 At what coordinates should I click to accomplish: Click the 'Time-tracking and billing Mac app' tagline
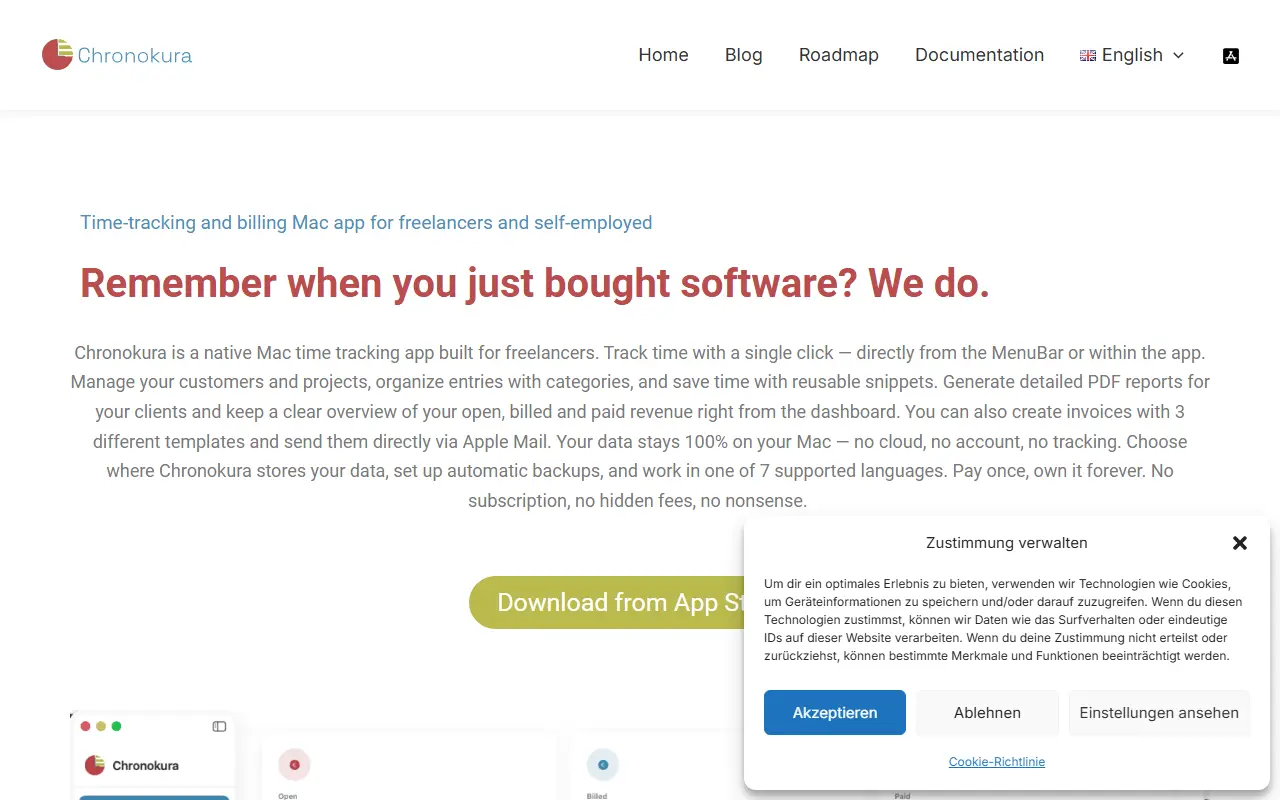click(x=223, y=223)
